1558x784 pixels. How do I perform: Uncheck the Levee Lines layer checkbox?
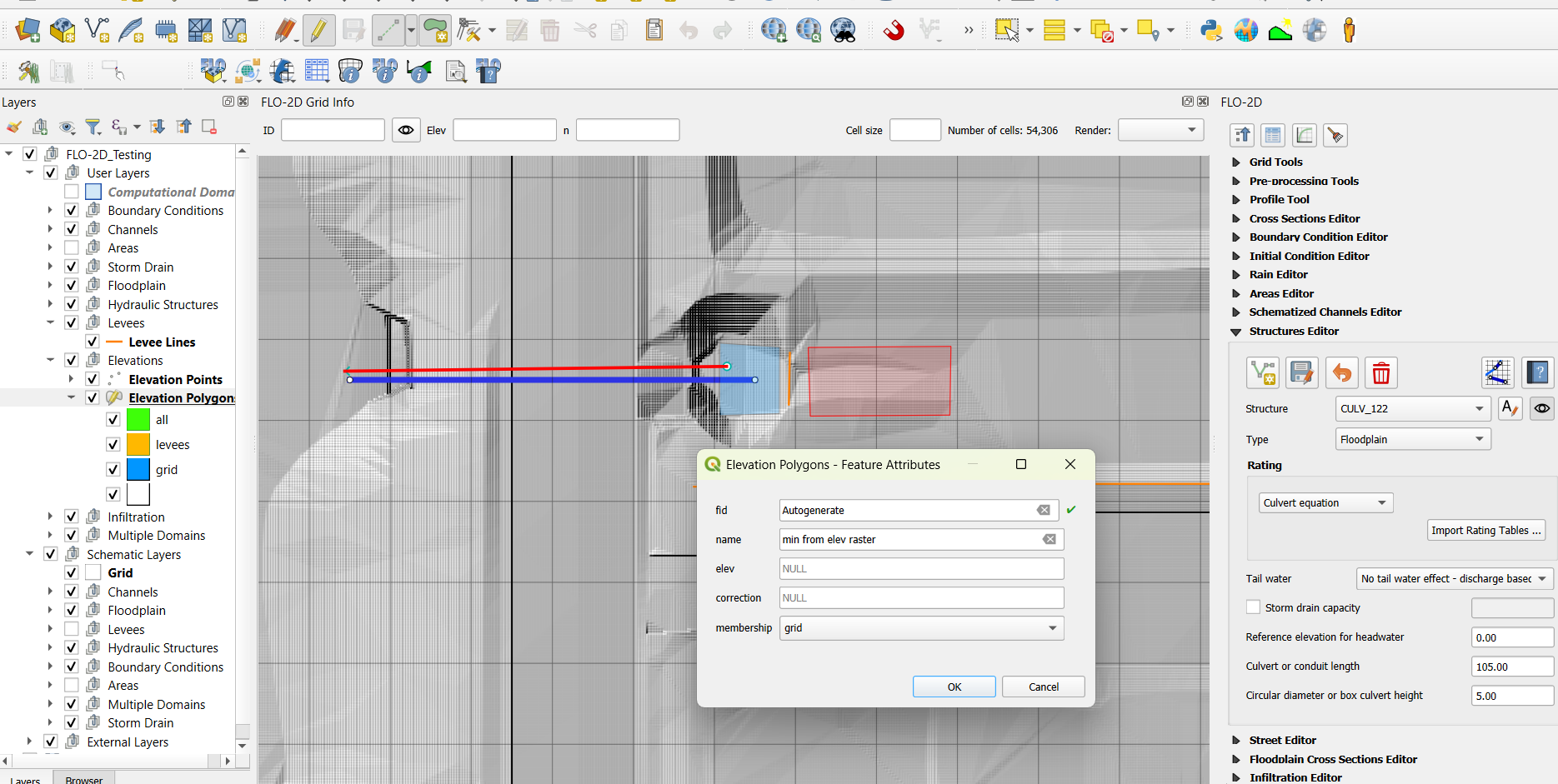tap(93, 342)
